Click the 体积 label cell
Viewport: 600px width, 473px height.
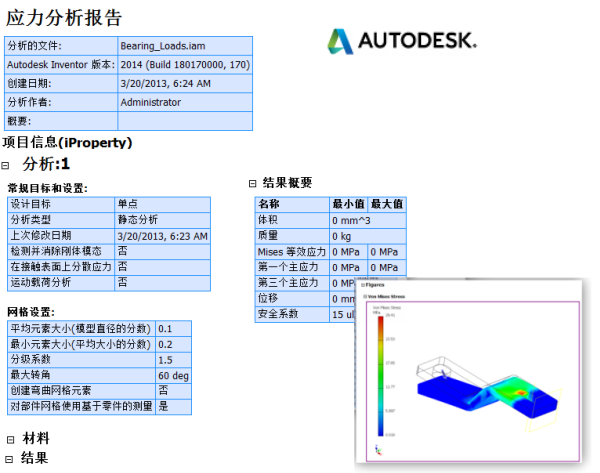pyautogui.click(x=292, y=220)
